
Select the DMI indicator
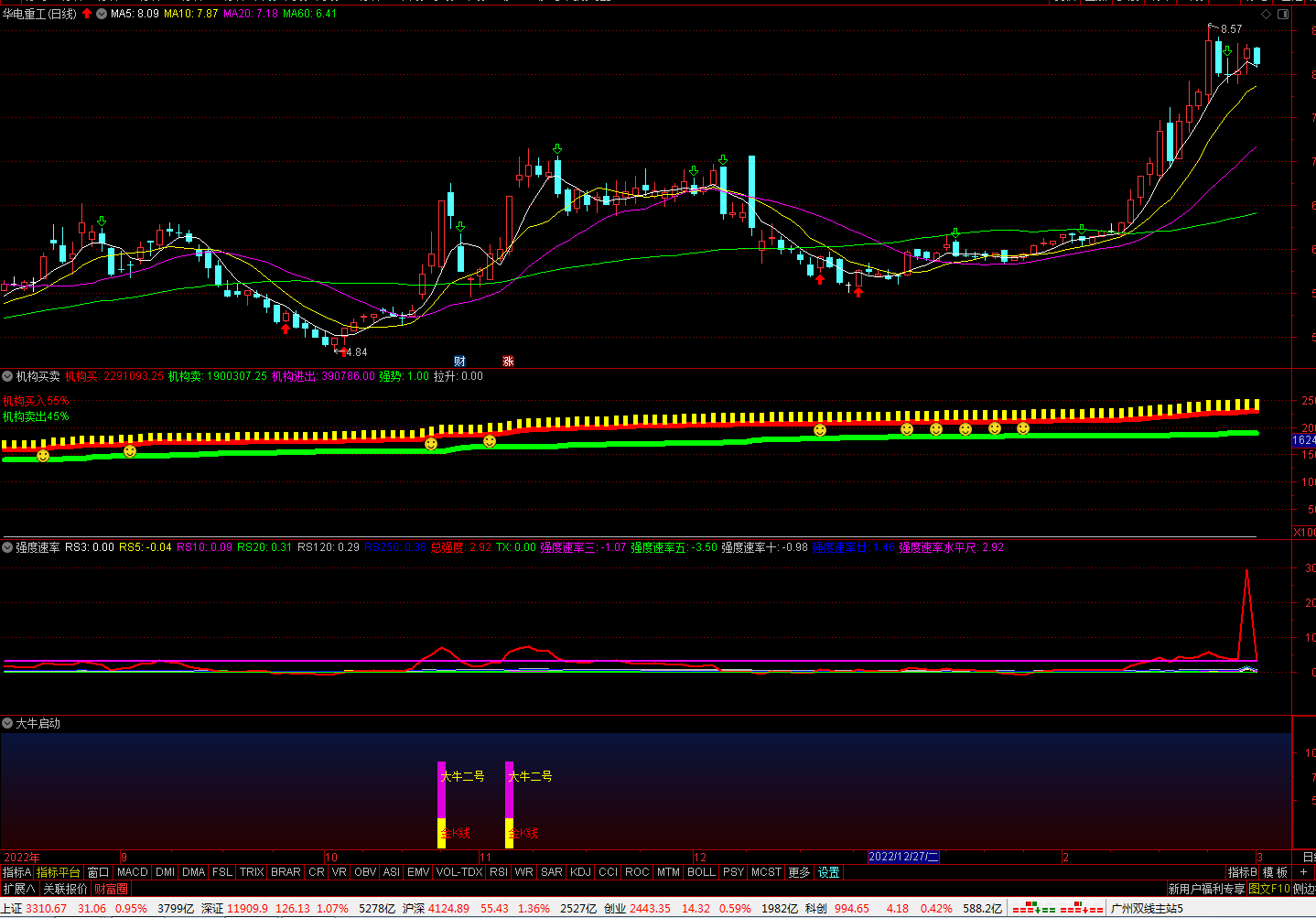[x=166, y=872]
